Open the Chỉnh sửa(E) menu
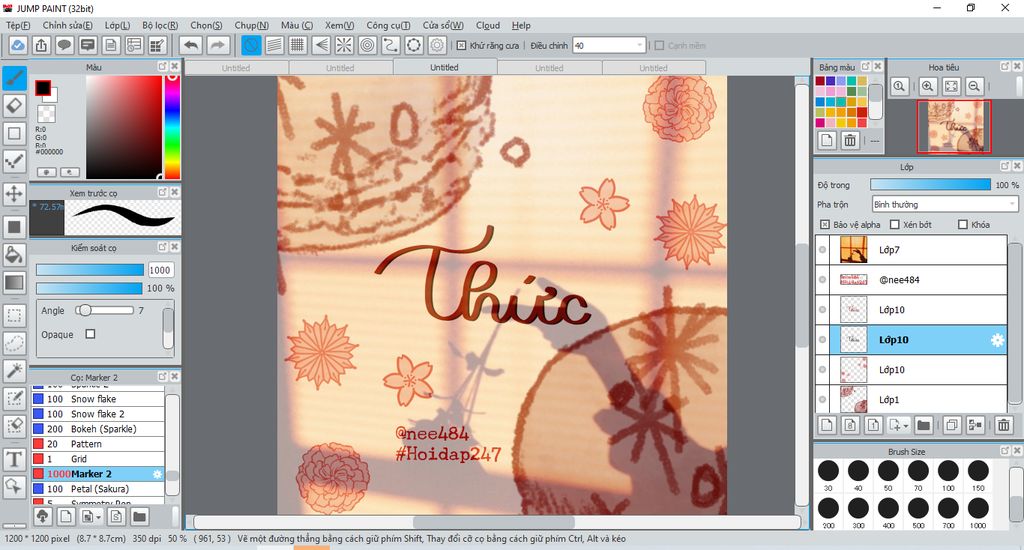Viewport: 1024px width, 550px height. click(67, 25)
